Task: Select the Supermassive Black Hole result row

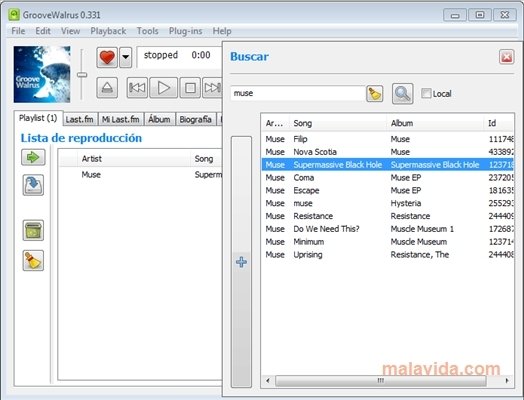Action: [x=388, y=165]
